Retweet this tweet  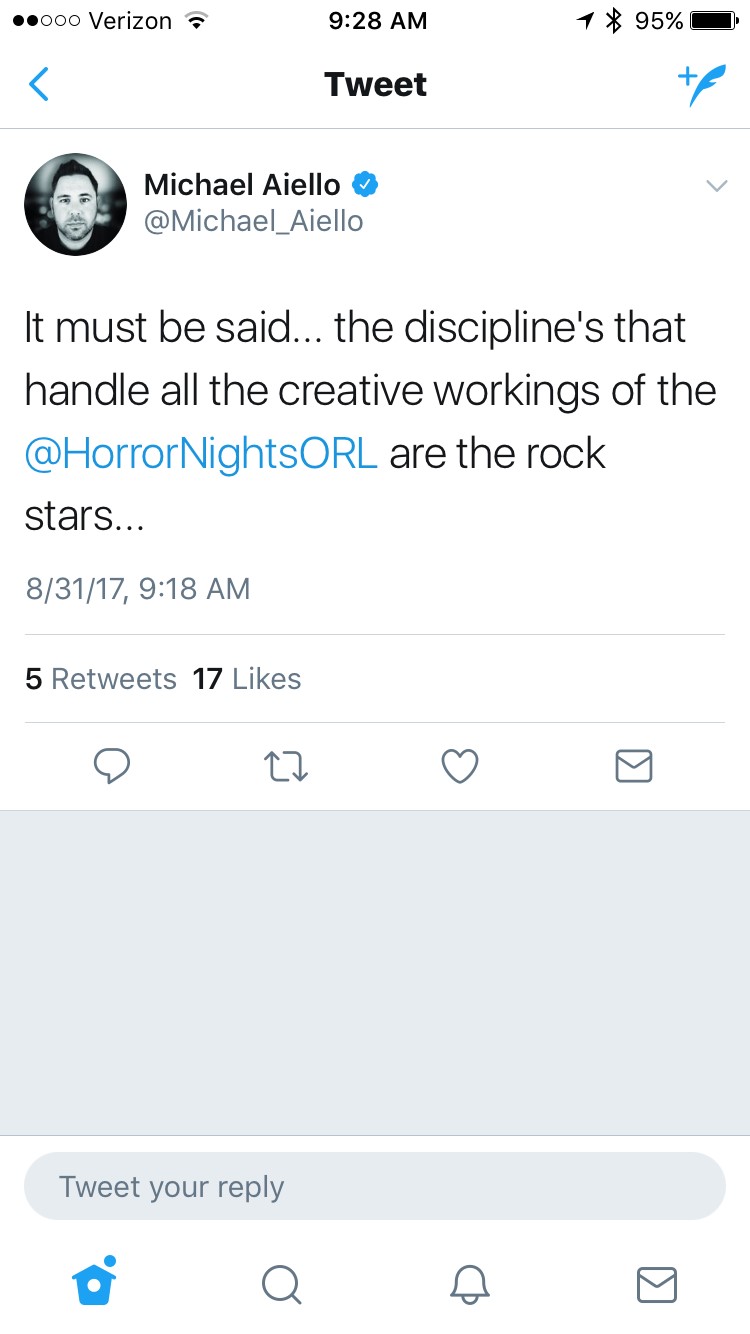(286, 766)
